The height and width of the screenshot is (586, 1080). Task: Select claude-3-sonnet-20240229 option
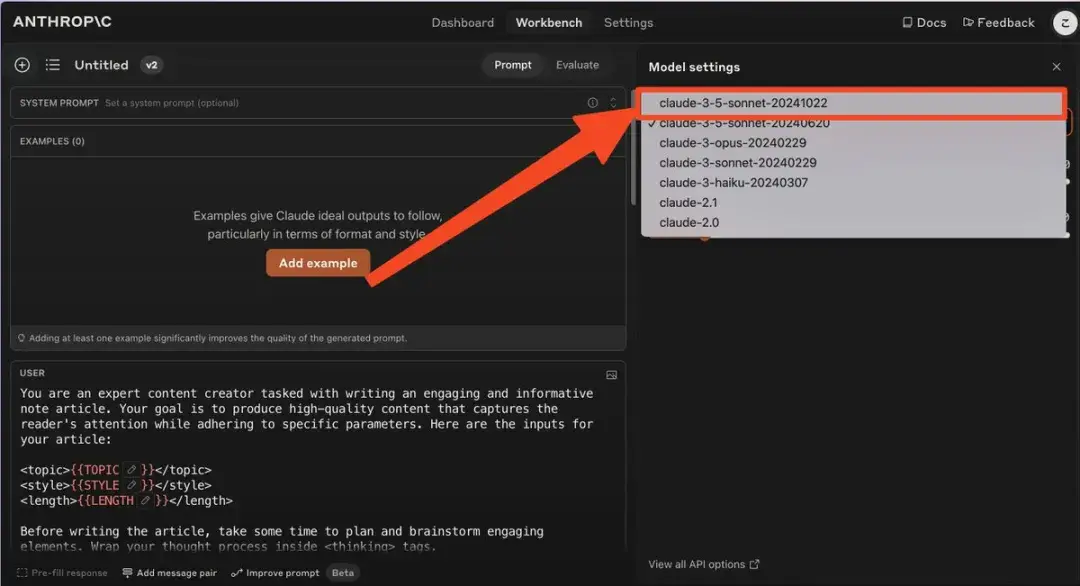click(x=853, y=163)
